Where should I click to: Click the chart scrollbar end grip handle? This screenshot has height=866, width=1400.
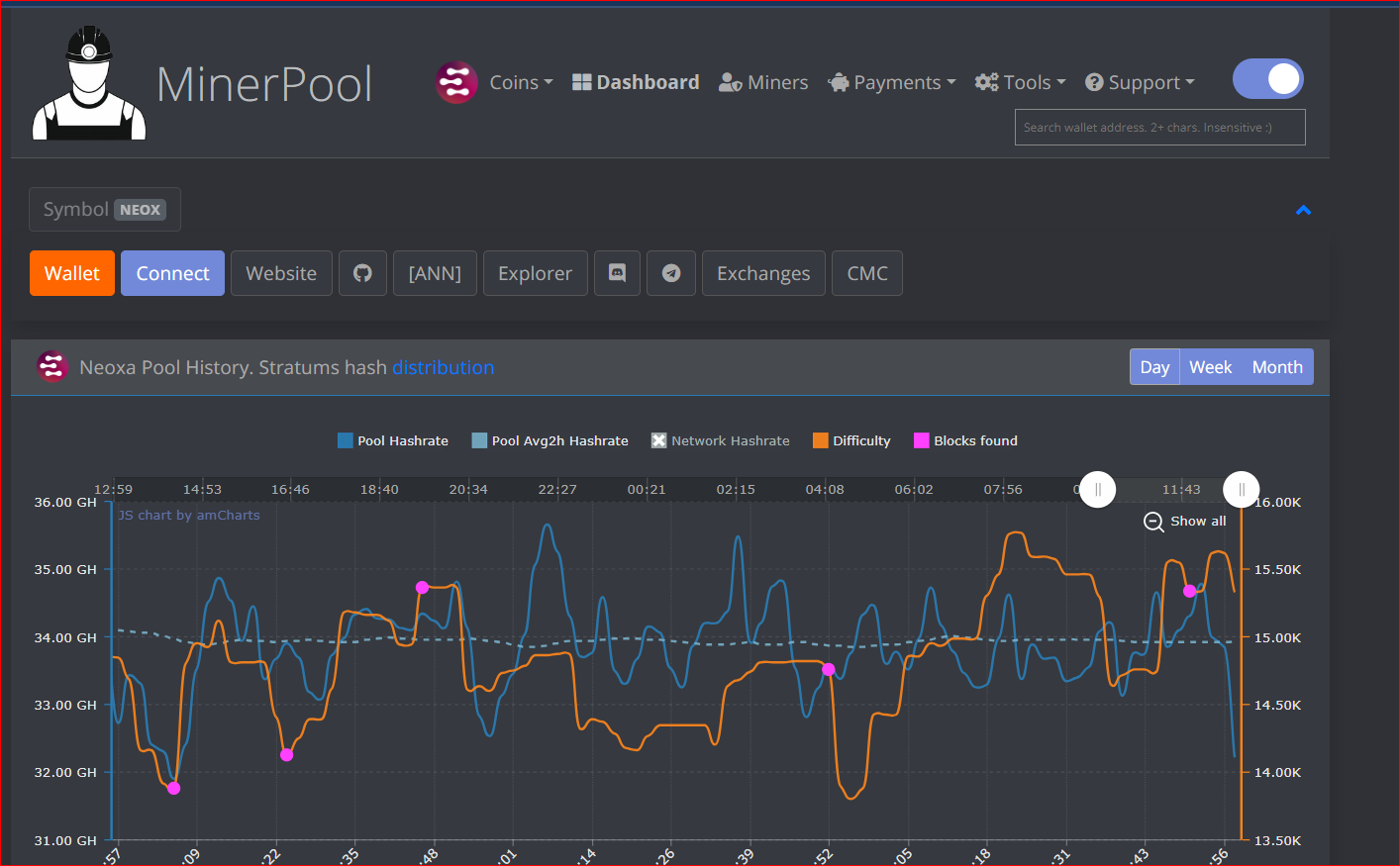point(1242,489)
